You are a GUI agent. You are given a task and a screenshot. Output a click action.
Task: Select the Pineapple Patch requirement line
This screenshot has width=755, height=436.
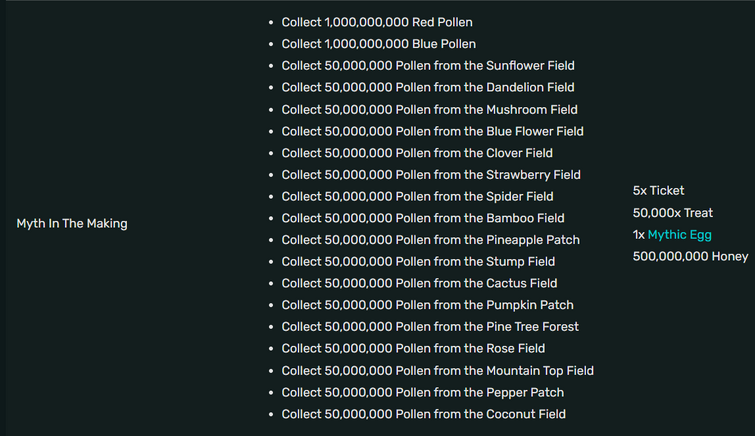[430, 239]
